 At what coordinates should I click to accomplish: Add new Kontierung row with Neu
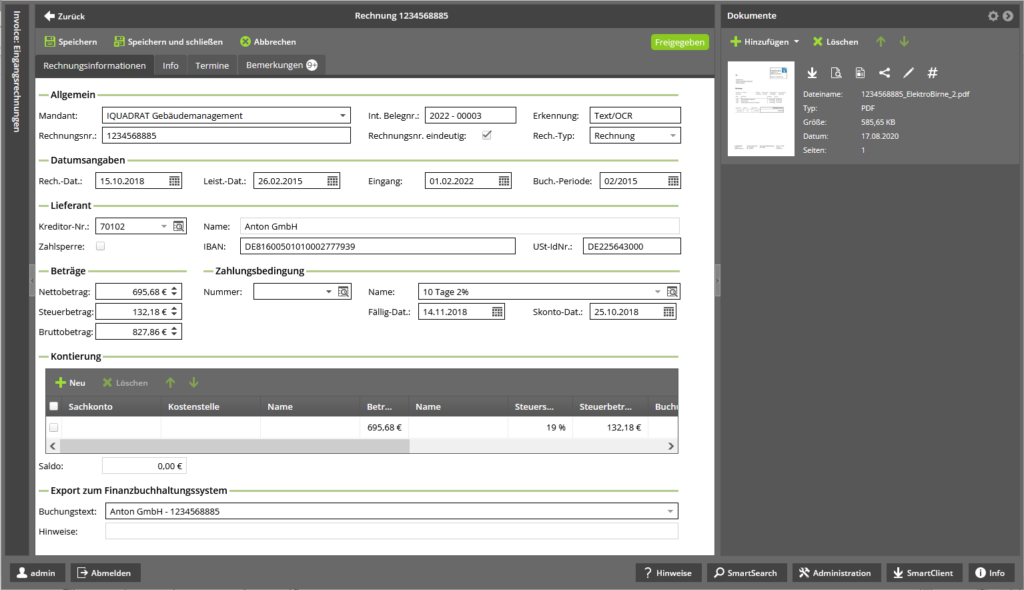(x=70, y=383)
